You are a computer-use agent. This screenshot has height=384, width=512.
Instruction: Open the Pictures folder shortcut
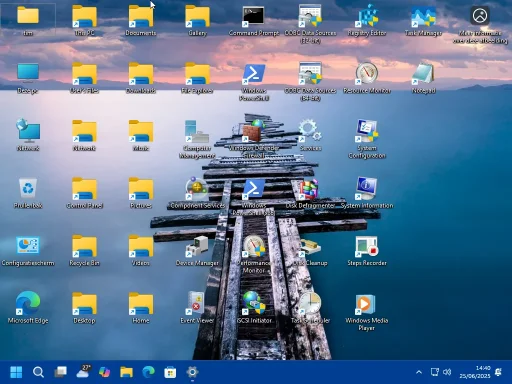[141, 193]
